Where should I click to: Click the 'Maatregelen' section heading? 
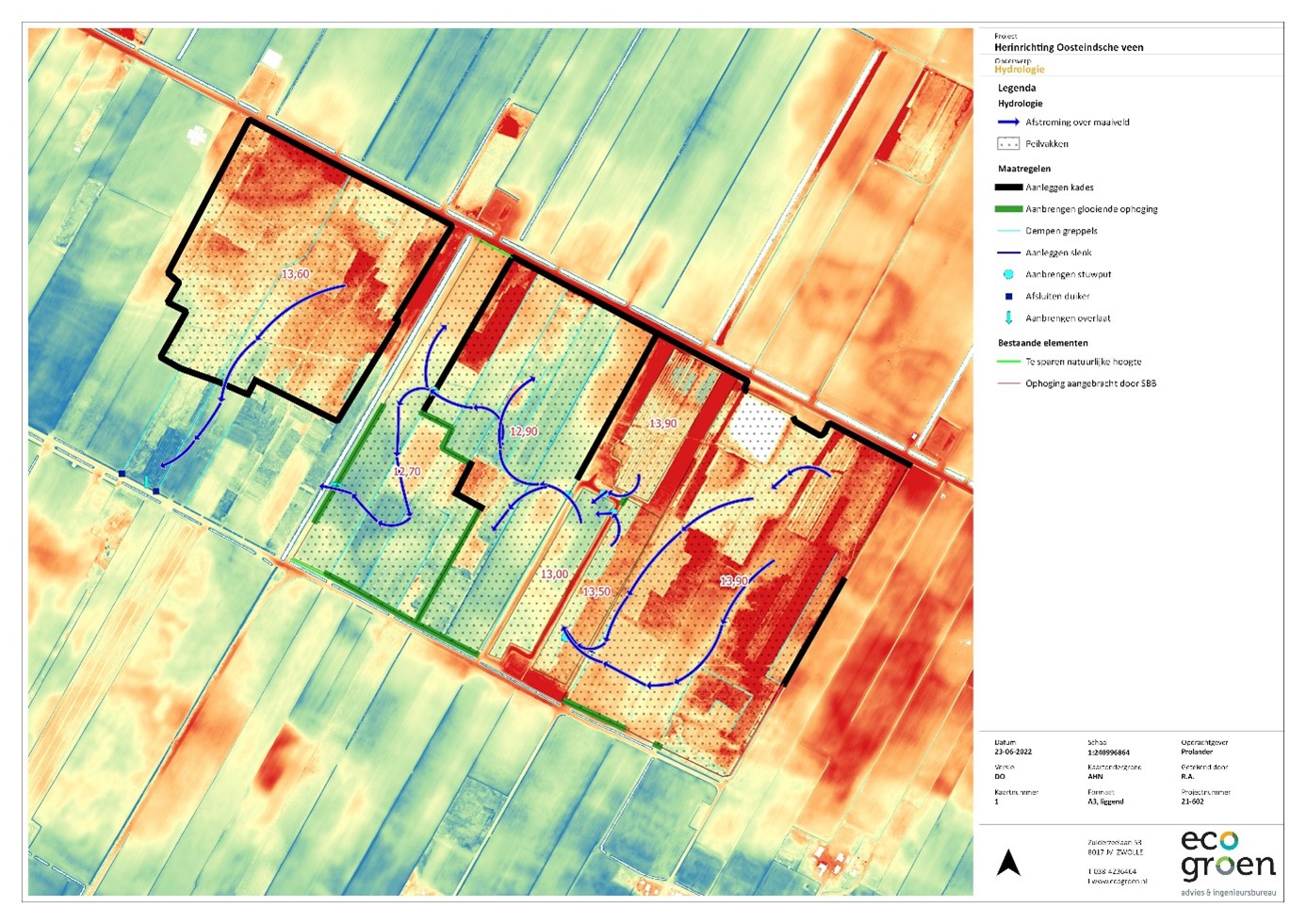[1024, 169]
